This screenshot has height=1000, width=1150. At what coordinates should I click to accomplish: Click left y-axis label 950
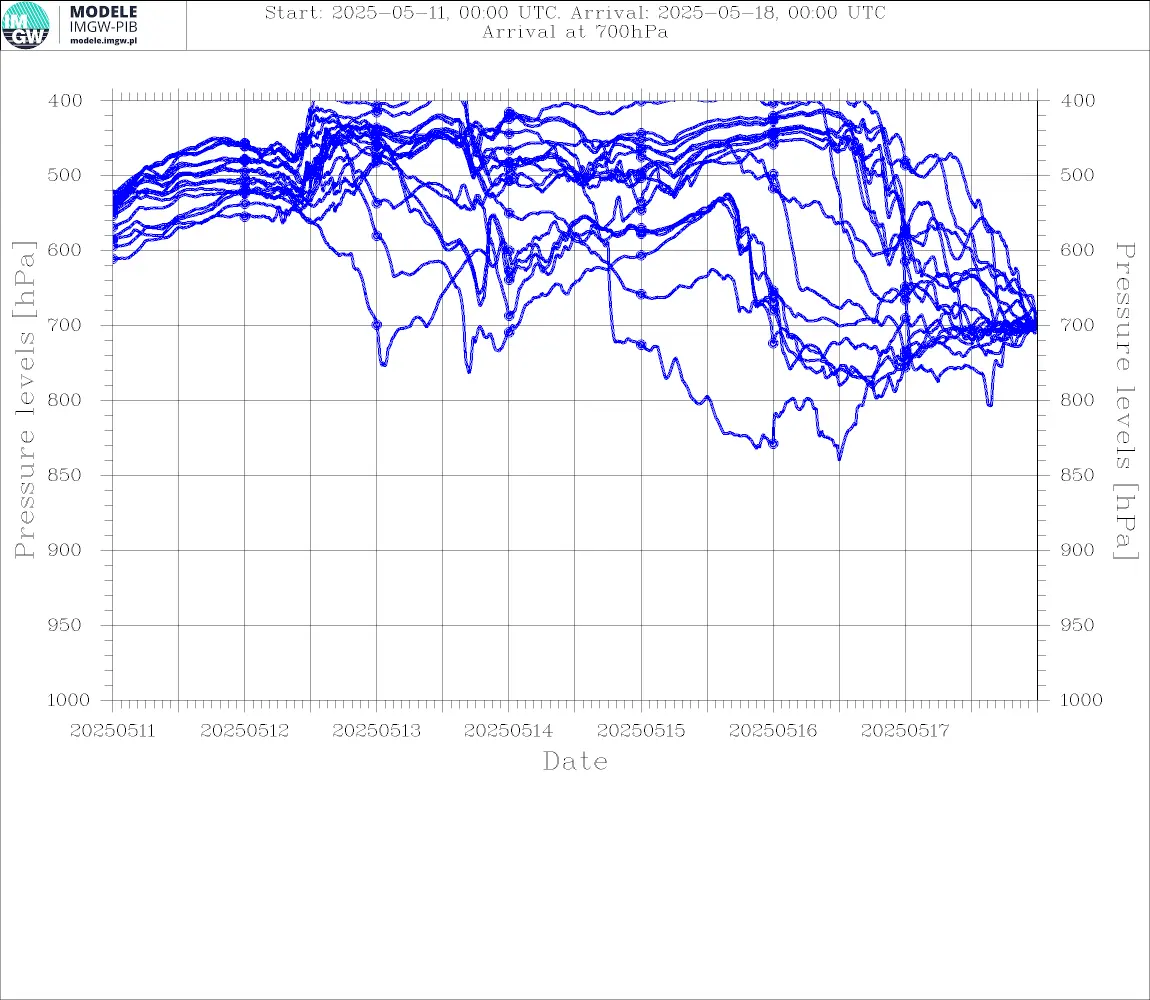[65, 625]
